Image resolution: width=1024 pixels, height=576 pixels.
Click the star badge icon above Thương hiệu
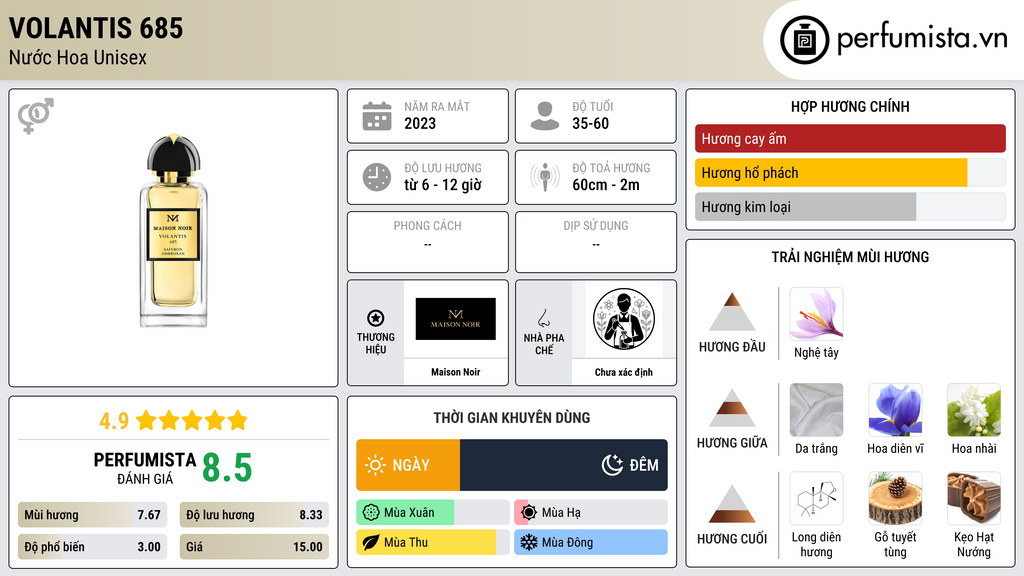[376, 318]
